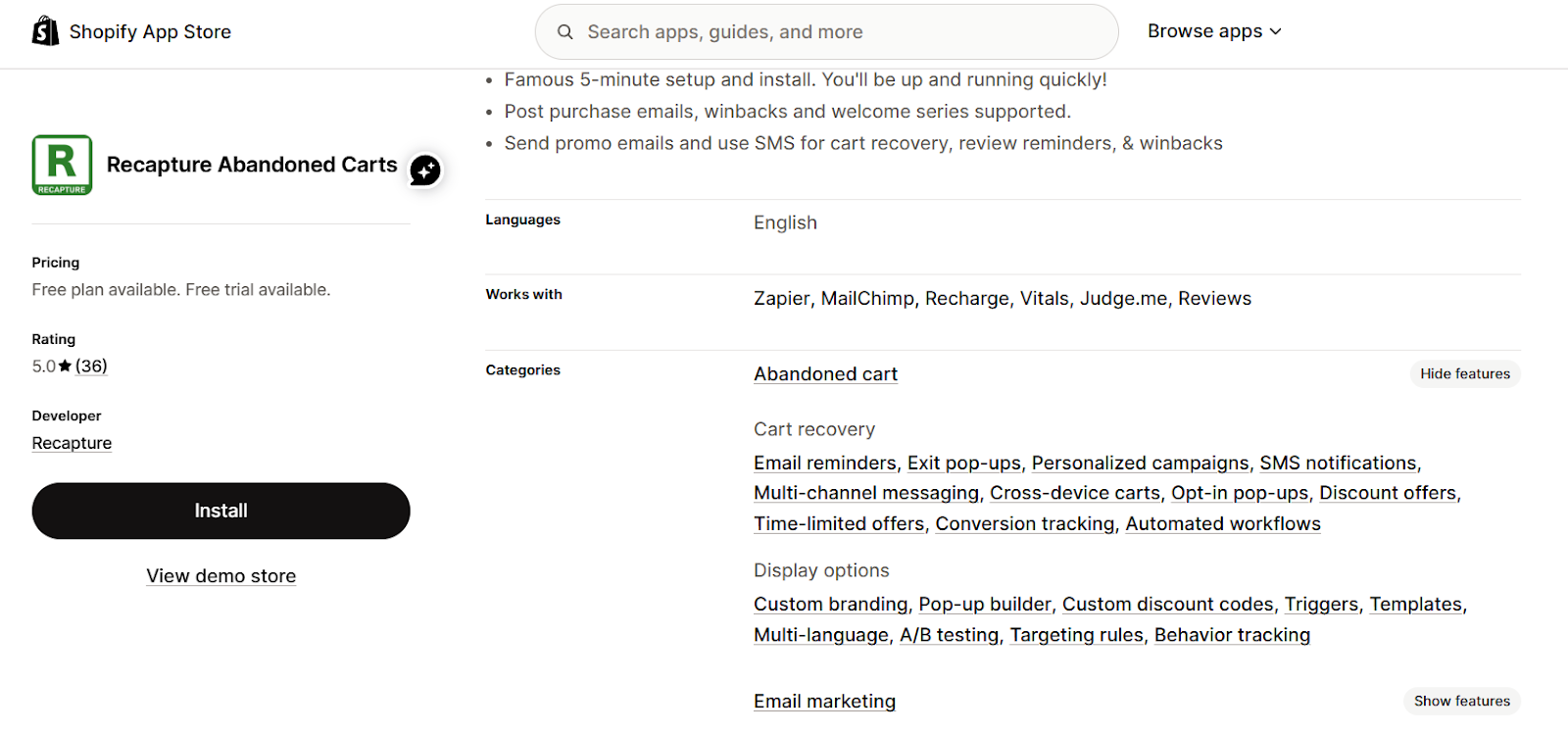Open the View demo store link
The width and height of the screenshot is (1568, 733).
click(x=221, y=576)
